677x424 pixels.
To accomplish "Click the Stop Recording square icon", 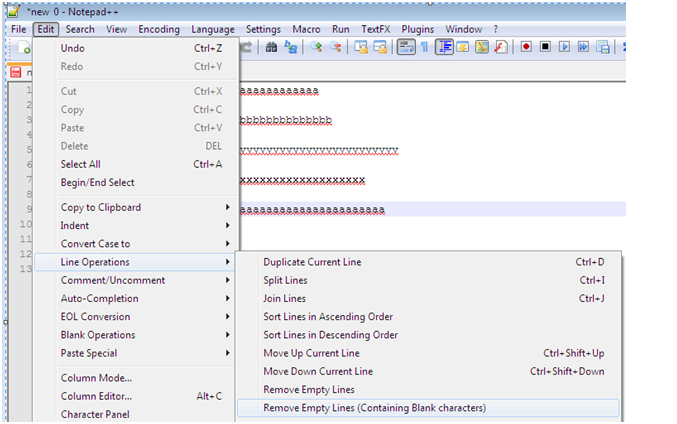I will point(545,46).
